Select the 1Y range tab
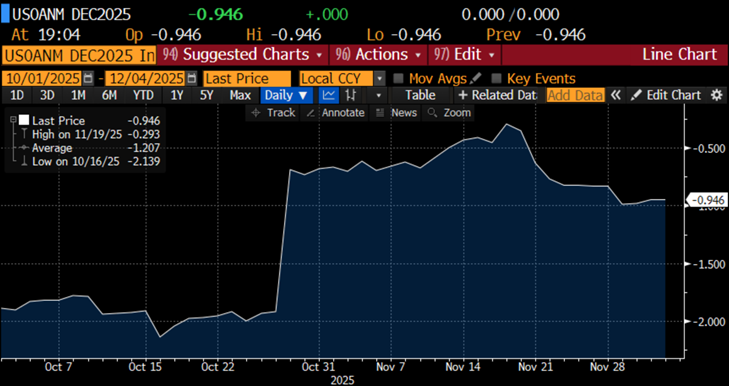This screenshot has height=386, width=729. pyautogui.click(x=177, y=95)
